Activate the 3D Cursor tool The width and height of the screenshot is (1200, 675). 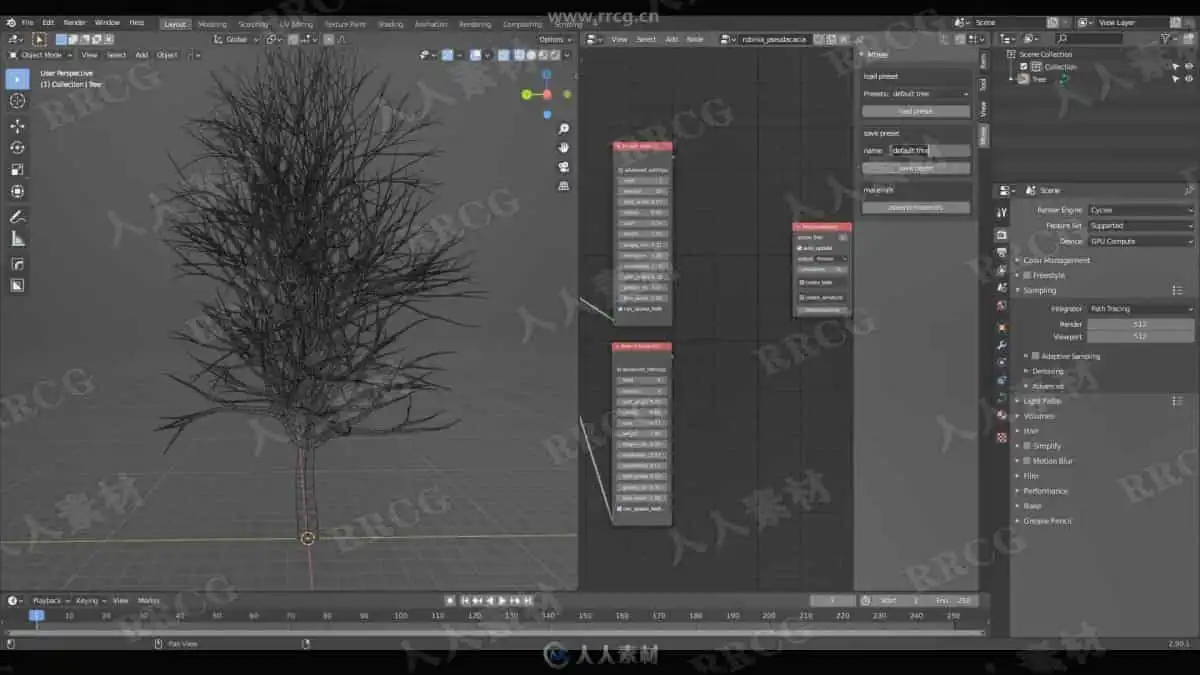click(17, 100)
